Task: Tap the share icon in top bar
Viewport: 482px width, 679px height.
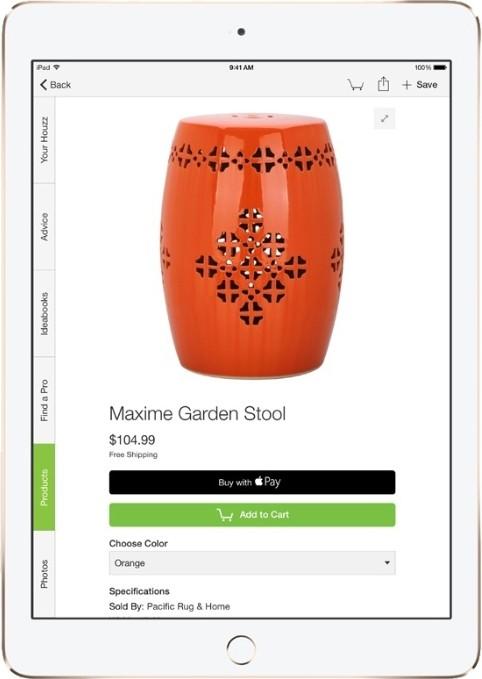Action: (x=383, y=84)
